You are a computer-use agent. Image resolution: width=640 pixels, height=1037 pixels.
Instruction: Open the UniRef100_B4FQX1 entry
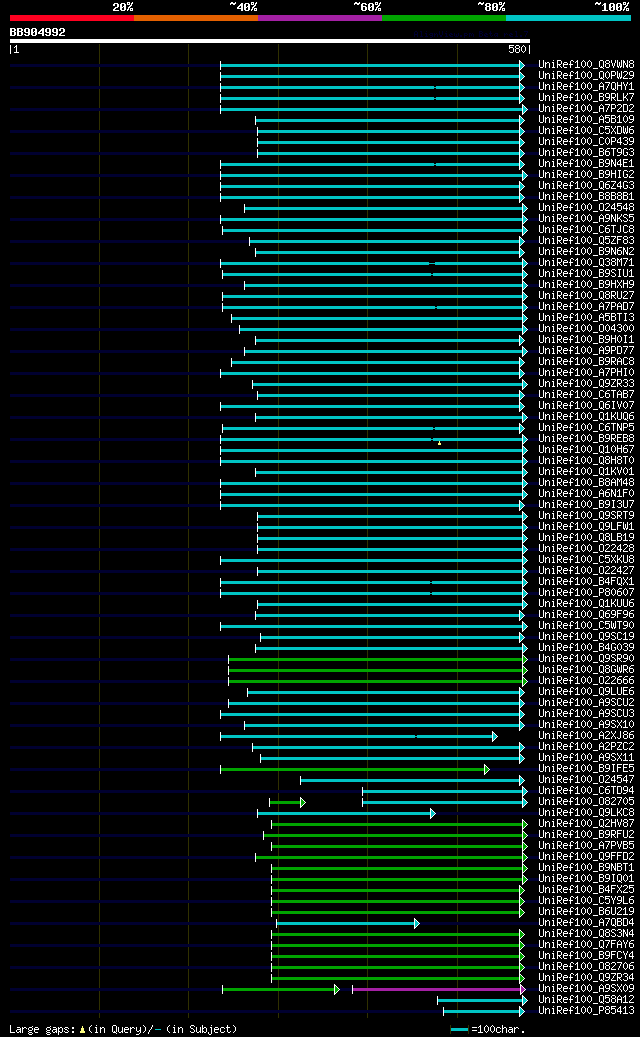(586, 582)
